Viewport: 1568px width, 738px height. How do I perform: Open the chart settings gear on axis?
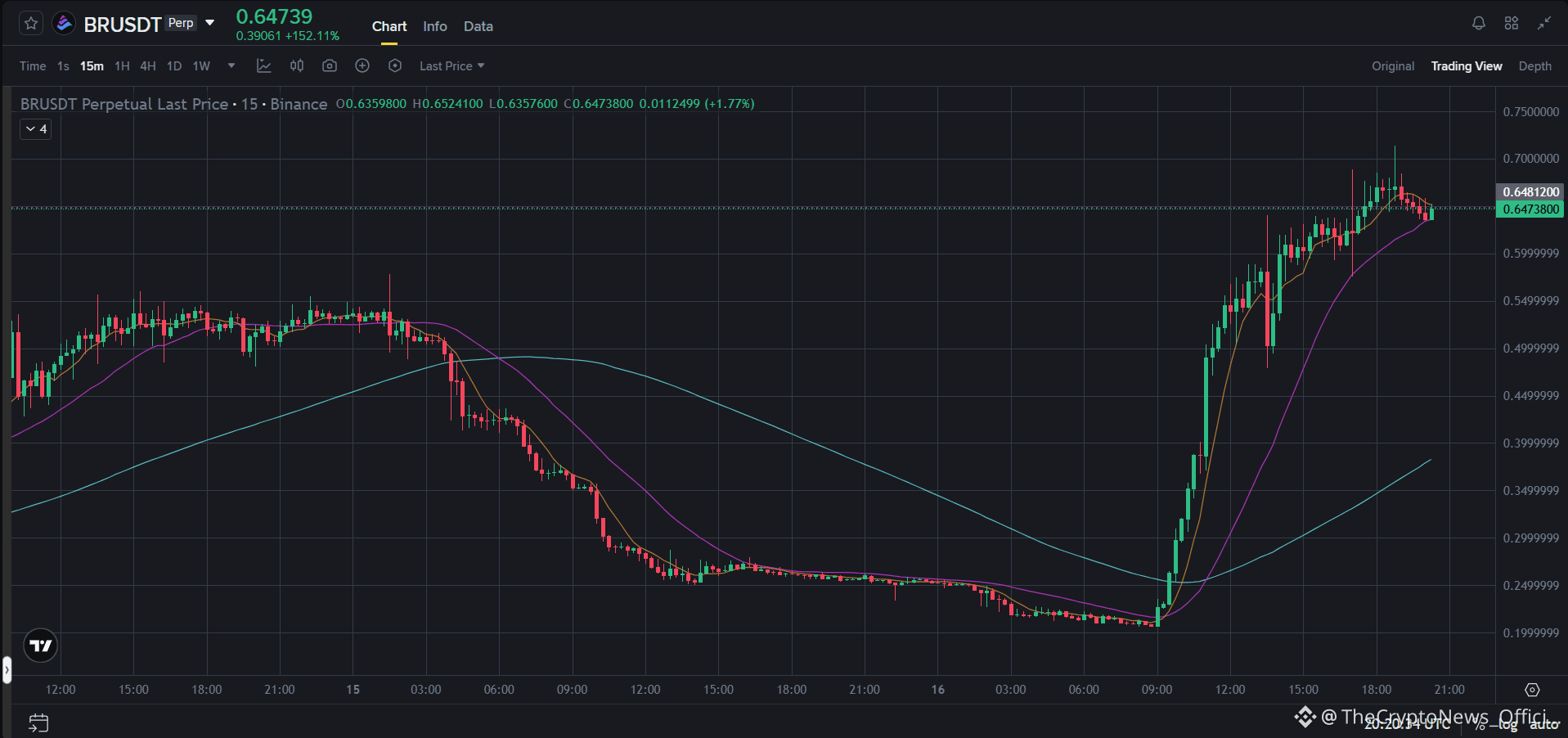point(1532,690)
